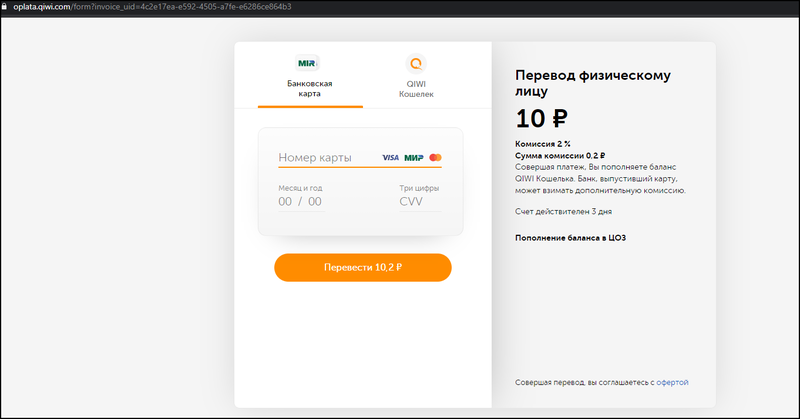Click the Комиссия 2 % text
Image resolution: width=800 pixels, height=419 pixels.
543,144
